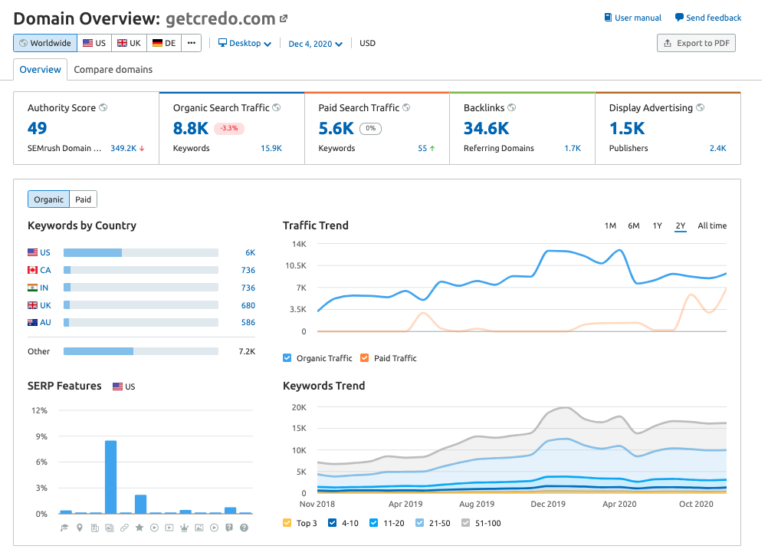
Task: Click the green up arrow beside 55
Action: (x=432, y=148)
